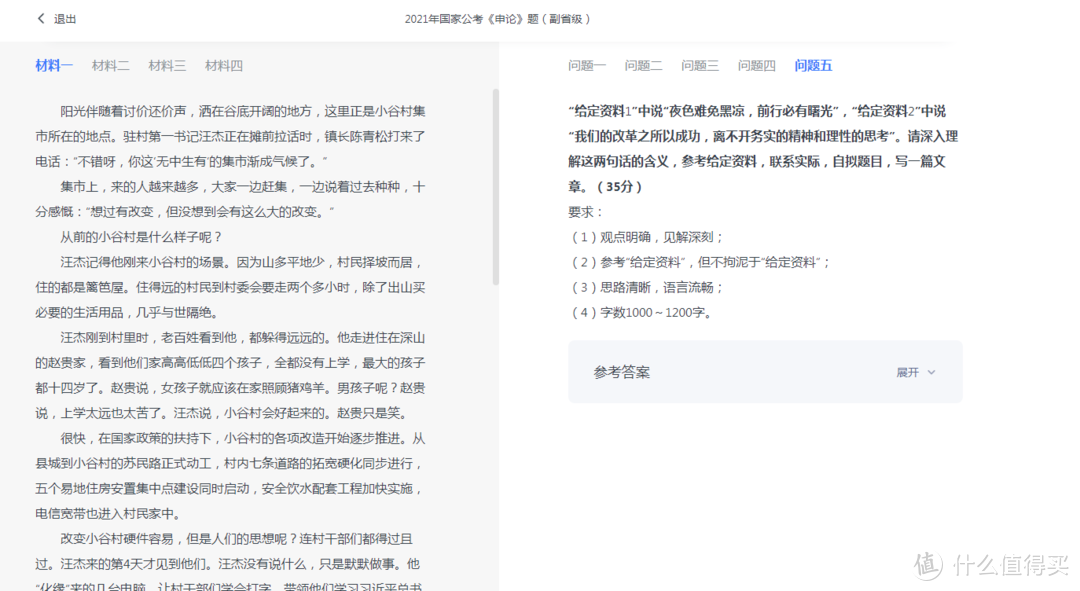Image resolution: width=1080 pixels, height=591 pixels.
Task: Click the 参考答案 card header
Action: point(626,371)
